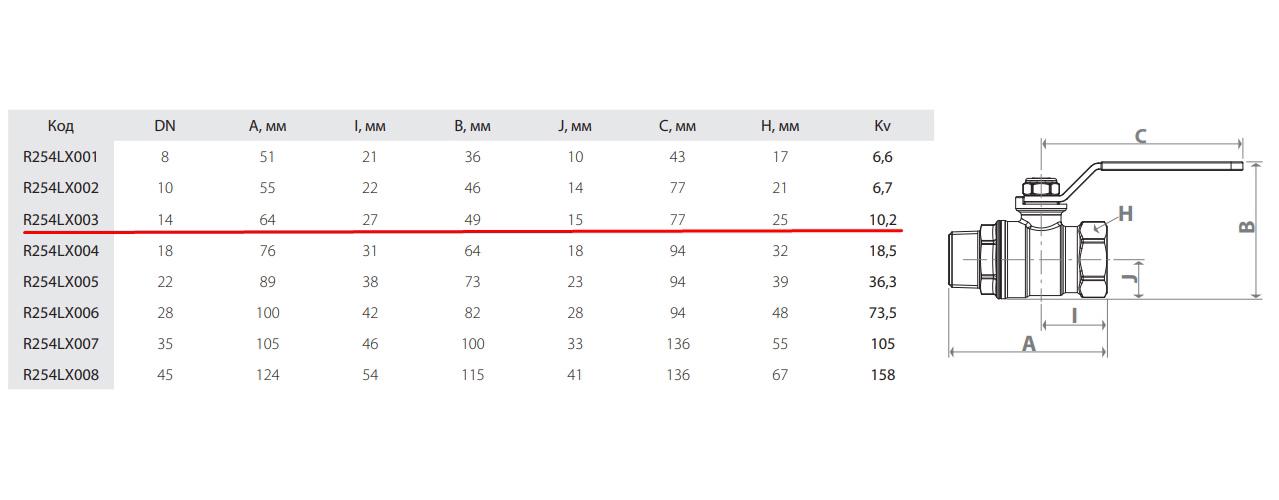This screenshot has width=1279, height=500.
Task: Select product code R254LX001
Action: 61,157
